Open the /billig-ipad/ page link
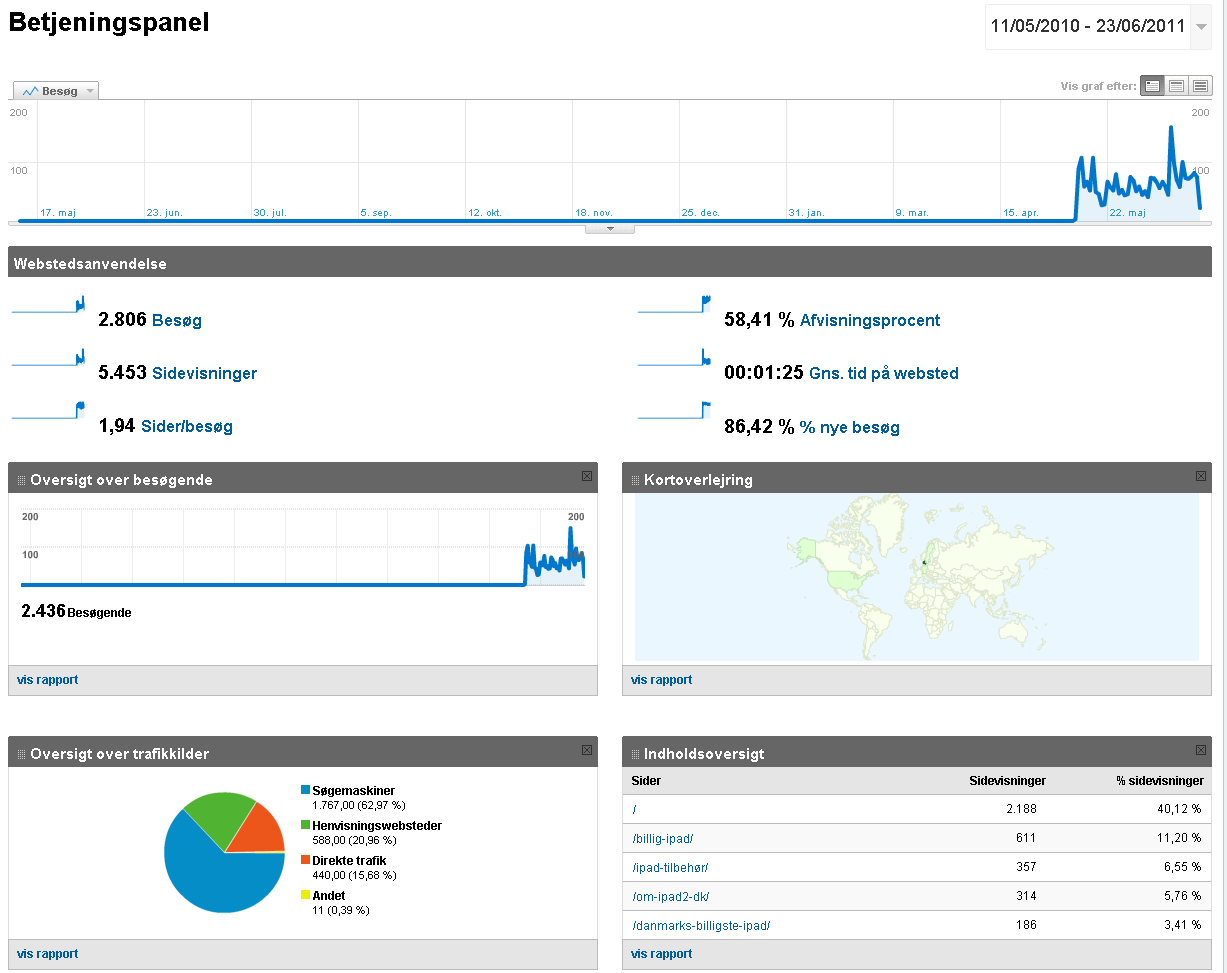Screen dimensions: 1227x973 [x=662, y=838]
